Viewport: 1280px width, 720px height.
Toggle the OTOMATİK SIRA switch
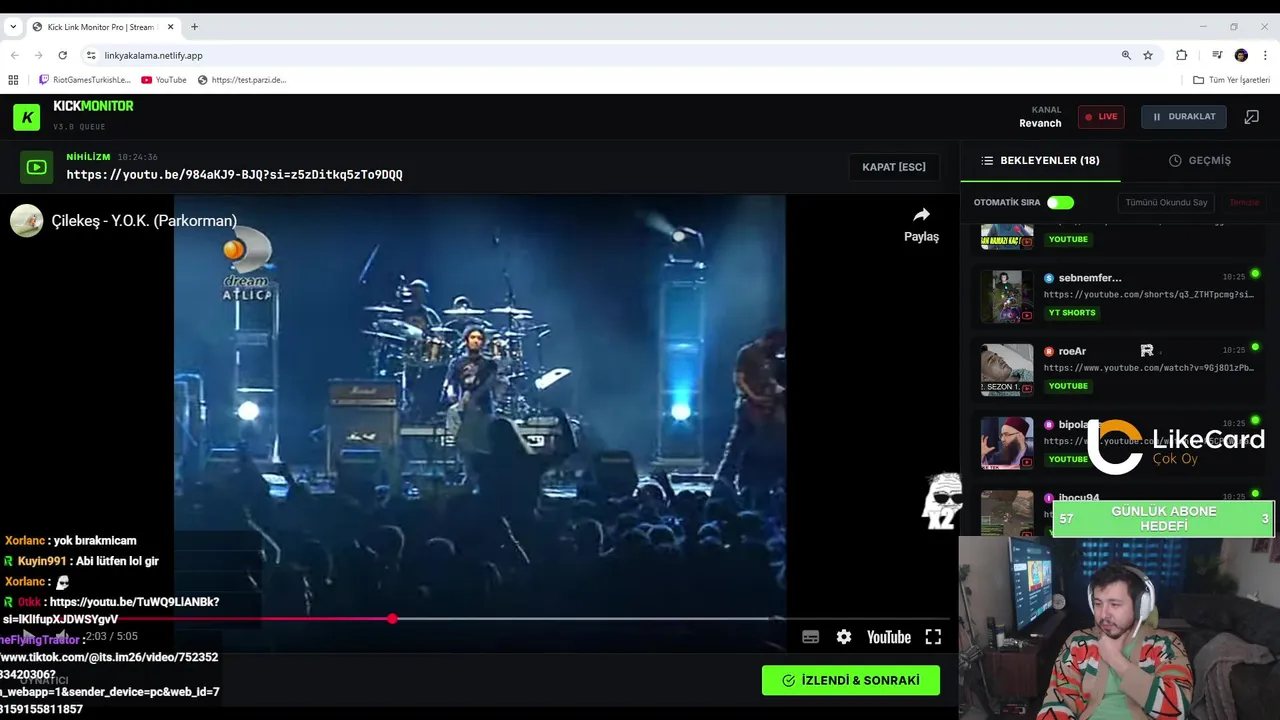tap(1060, 203)
